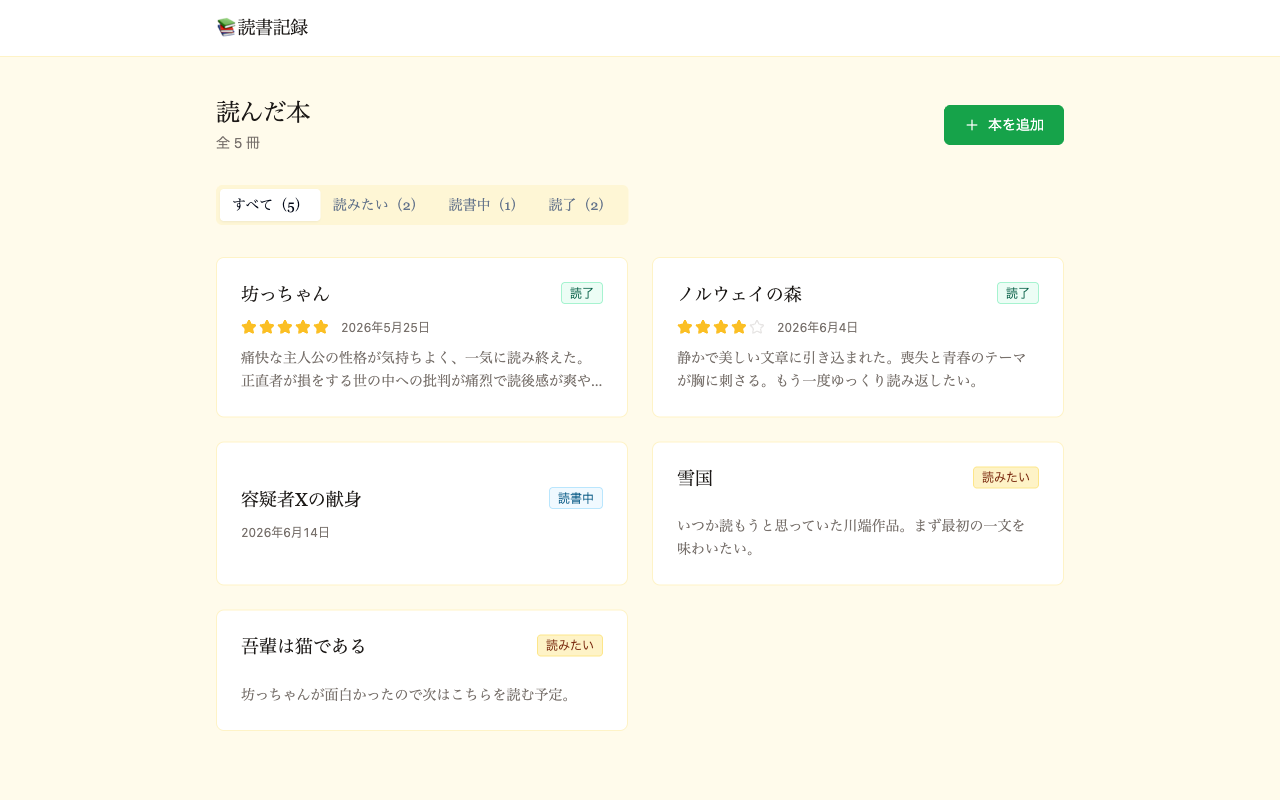Viewport: 1280px width, 800px height.
Task: Click the 読んだ本 page heading
Action: [263, 112]
